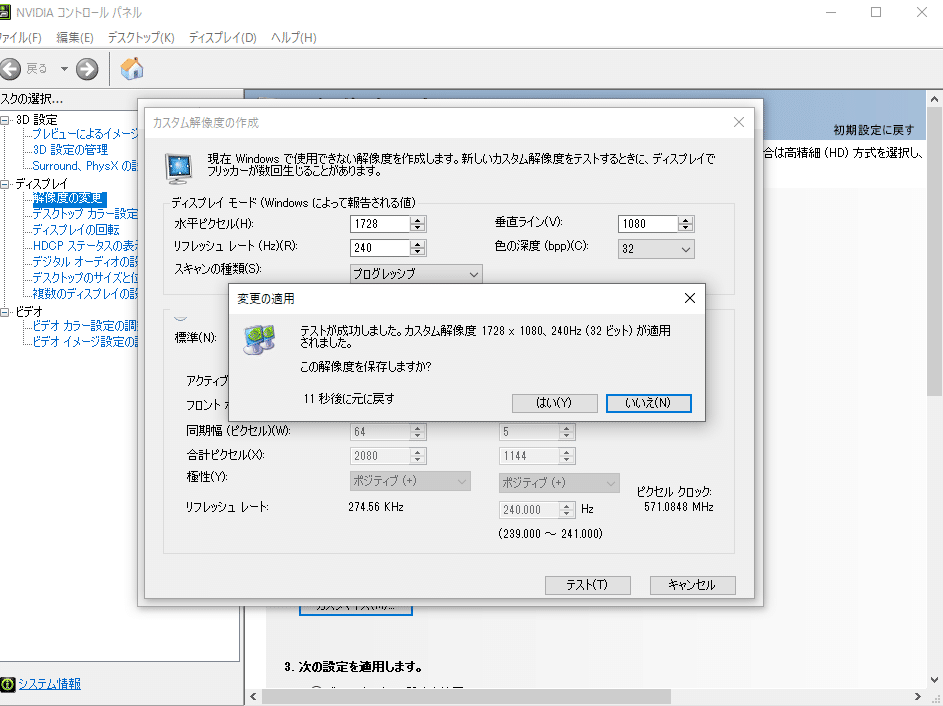
Task: Click the 水平ピクセル input field showing 1728
Action: pyautogui.click(x=380, y=224)
